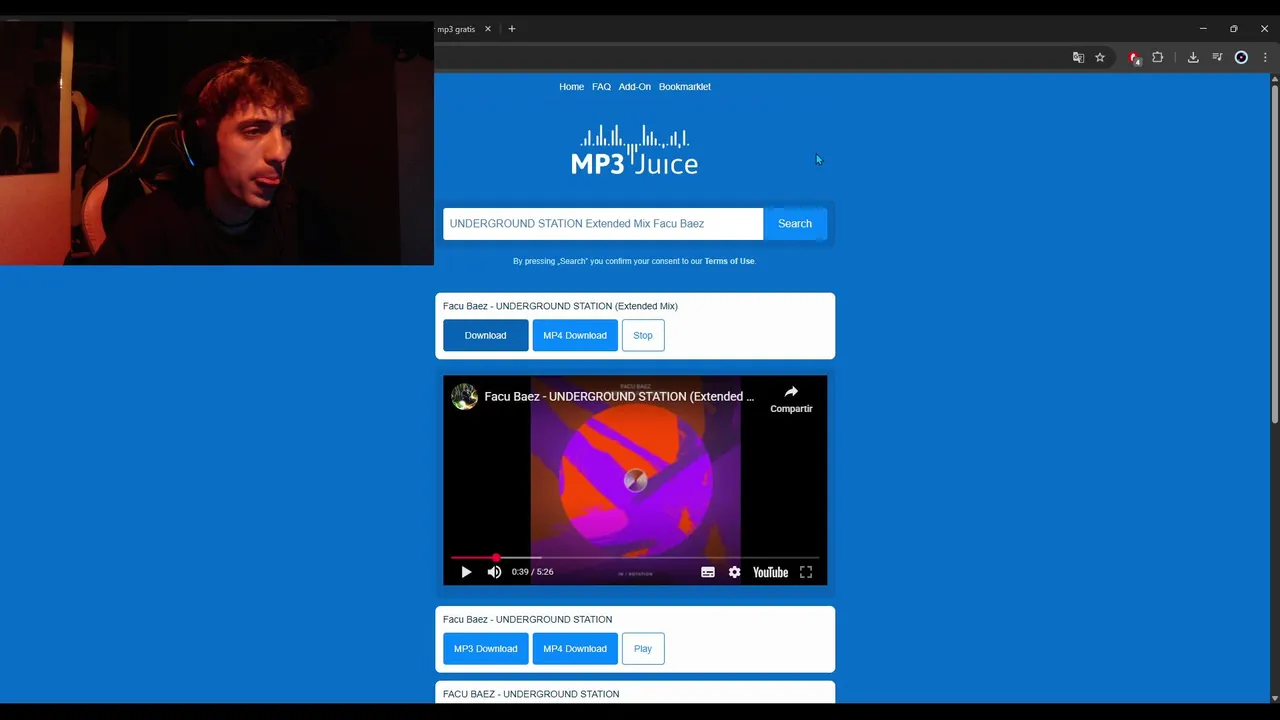This screenshot has width=1280, height=720.
Task: Show the browser downloads
Action: pos(1193,58)
